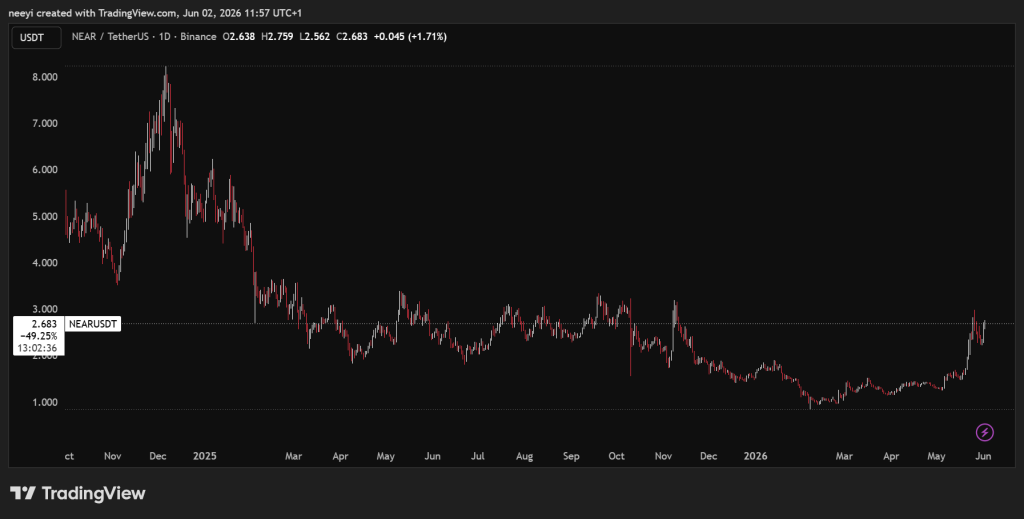
Task: Click the H2.759 high value in header
Action: pos(277,37)
